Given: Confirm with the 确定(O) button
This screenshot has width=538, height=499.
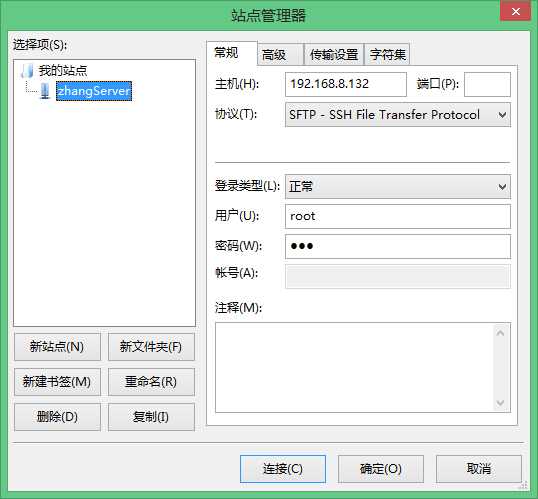Looking at the screenshot, I should tap(381, 469).
